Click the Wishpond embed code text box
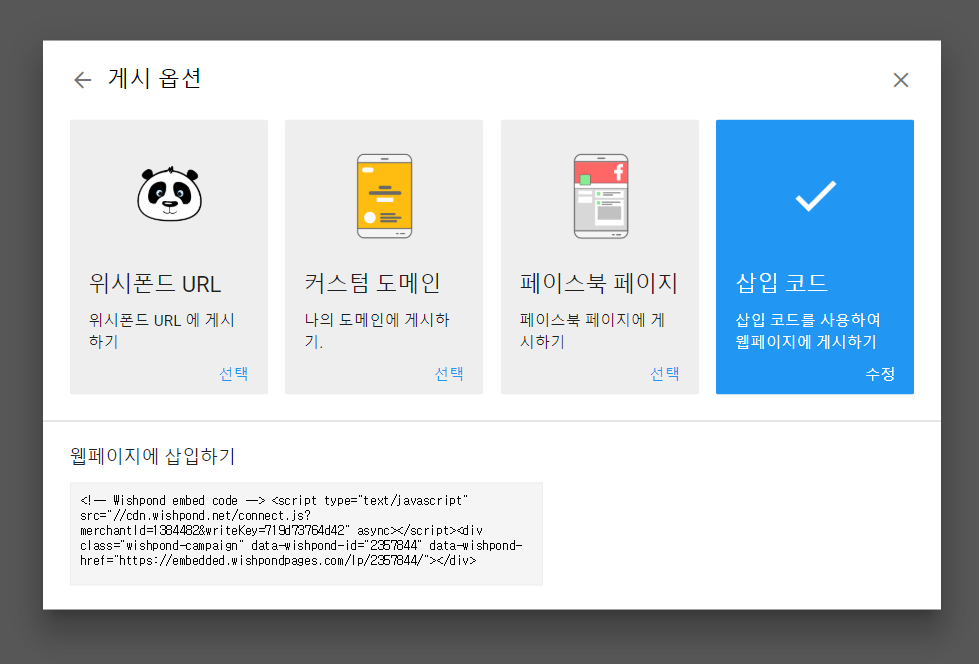 click(306, 533)
